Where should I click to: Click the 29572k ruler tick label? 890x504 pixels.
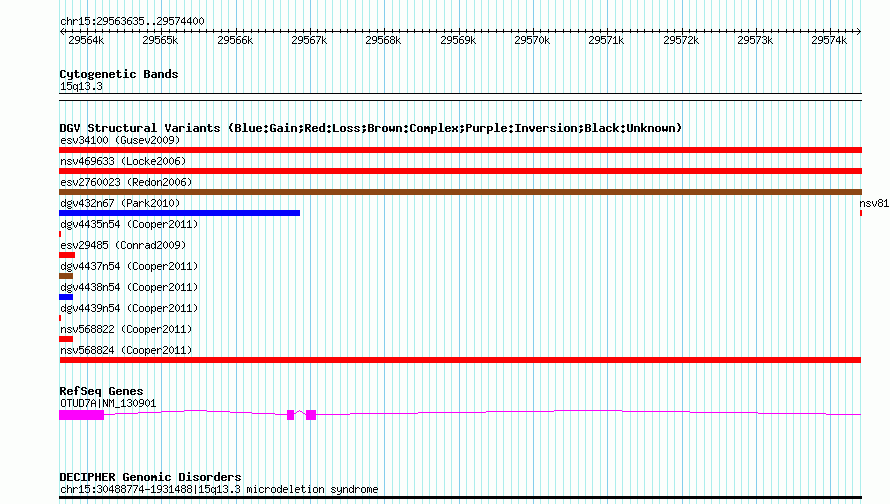[x=681, y=40]
